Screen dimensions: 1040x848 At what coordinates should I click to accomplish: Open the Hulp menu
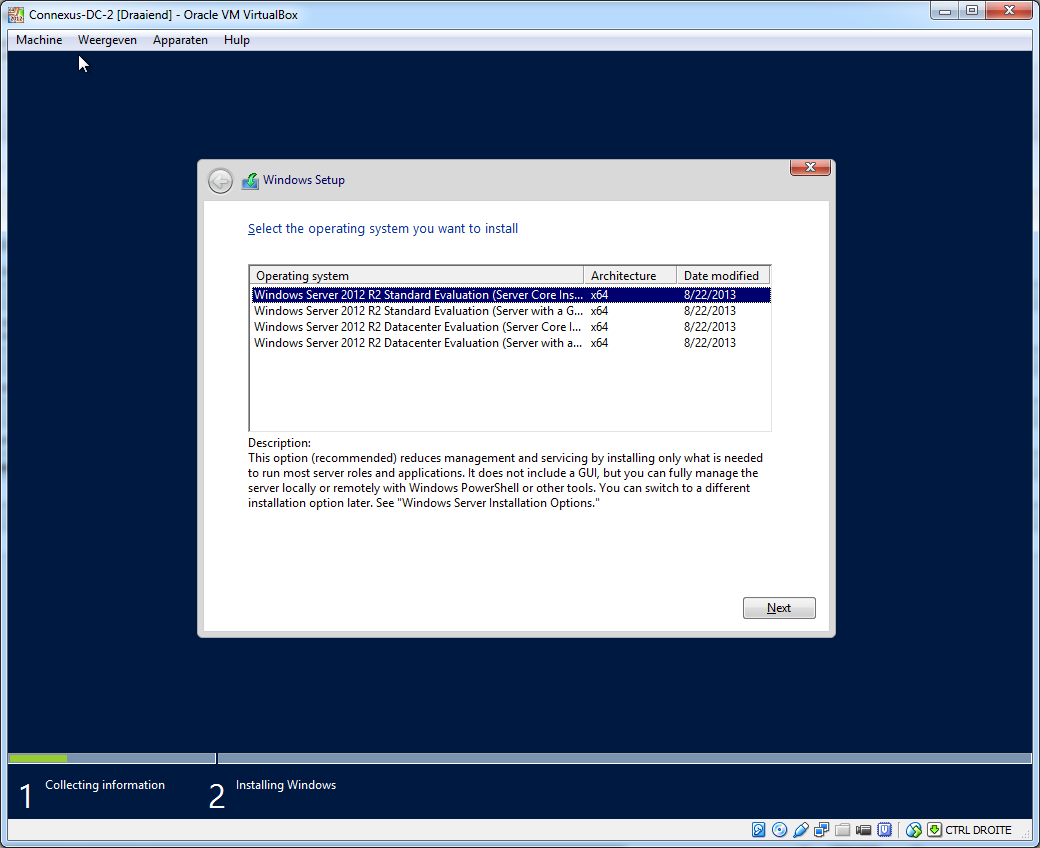click(x=237, y=40)
